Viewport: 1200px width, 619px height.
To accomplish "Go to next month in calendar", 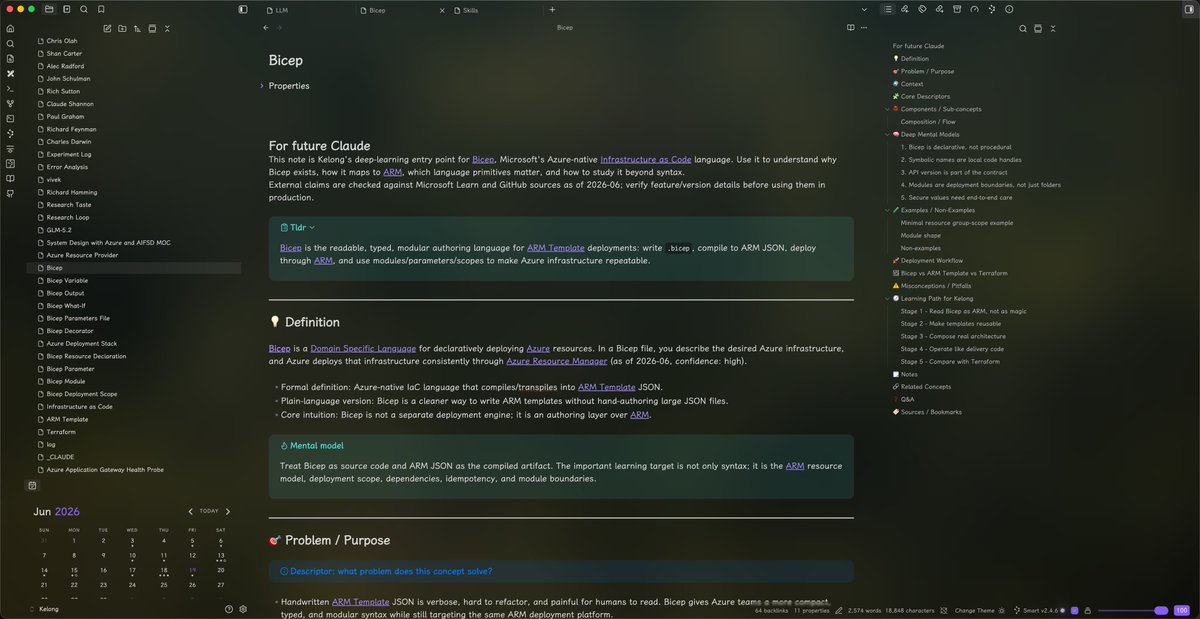I will pyautogui.click(x=228, y=511).
